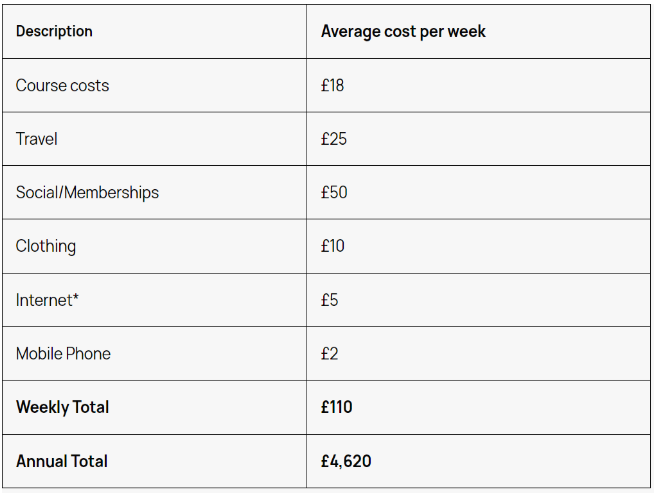
Task: Click the £10 clothing cost
Action: (x=333, y=246)
